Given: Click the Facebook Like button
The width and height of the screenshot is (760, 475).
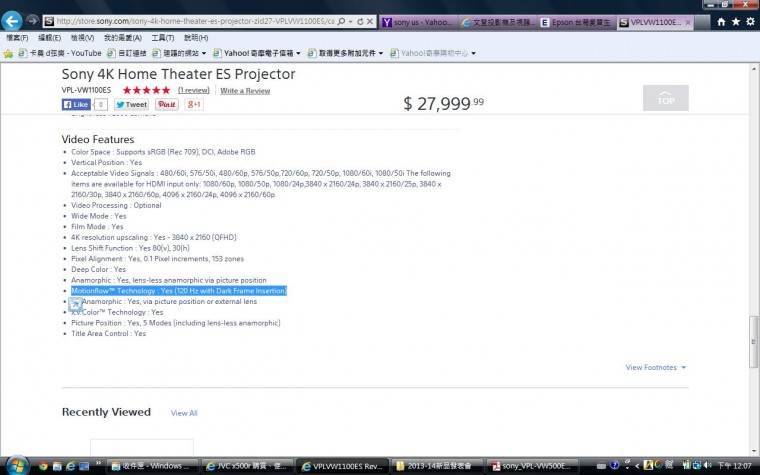Looking at the screenshot, I should tap(76, 104).
